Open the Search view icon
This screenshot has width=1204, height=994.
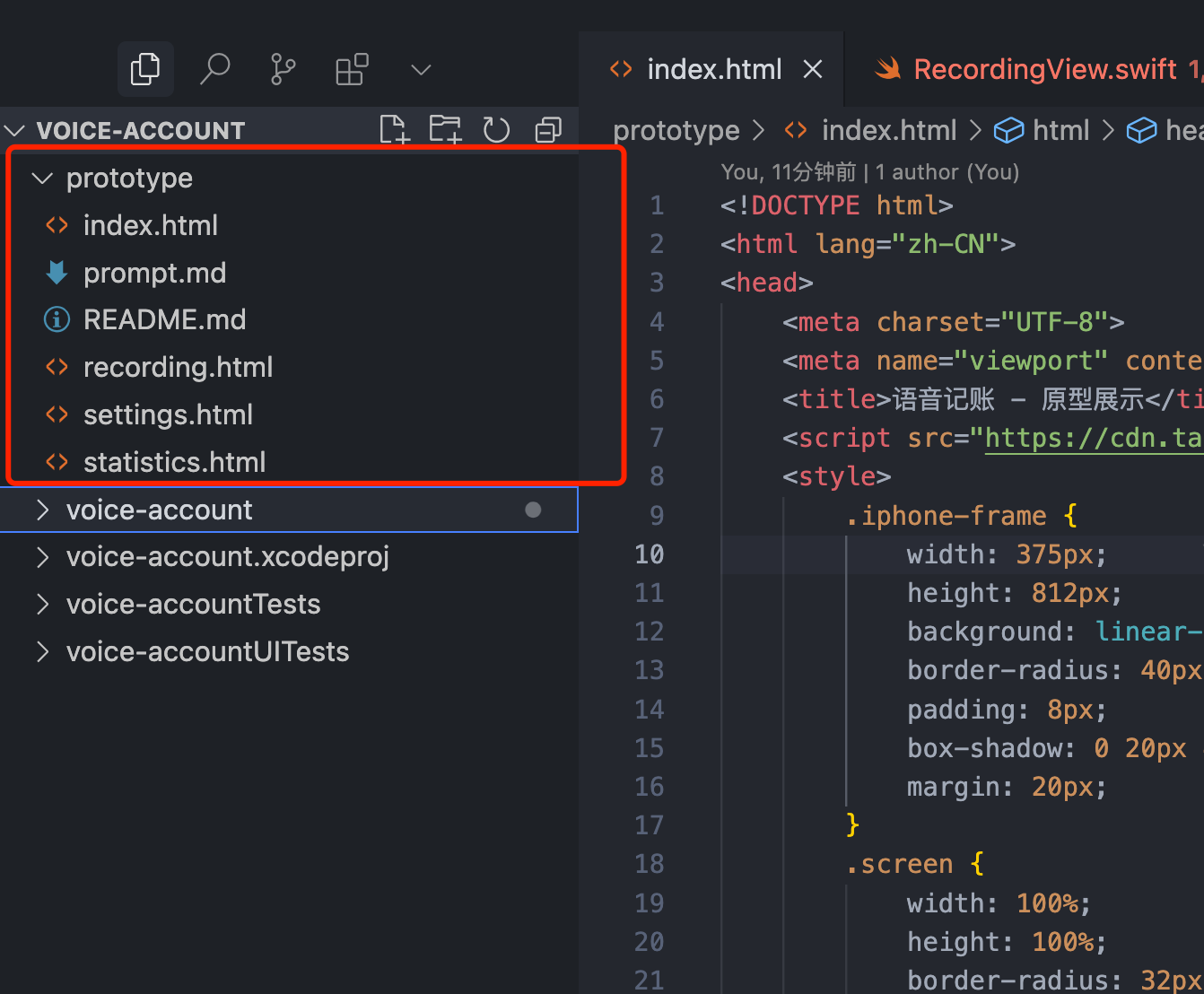214,69
